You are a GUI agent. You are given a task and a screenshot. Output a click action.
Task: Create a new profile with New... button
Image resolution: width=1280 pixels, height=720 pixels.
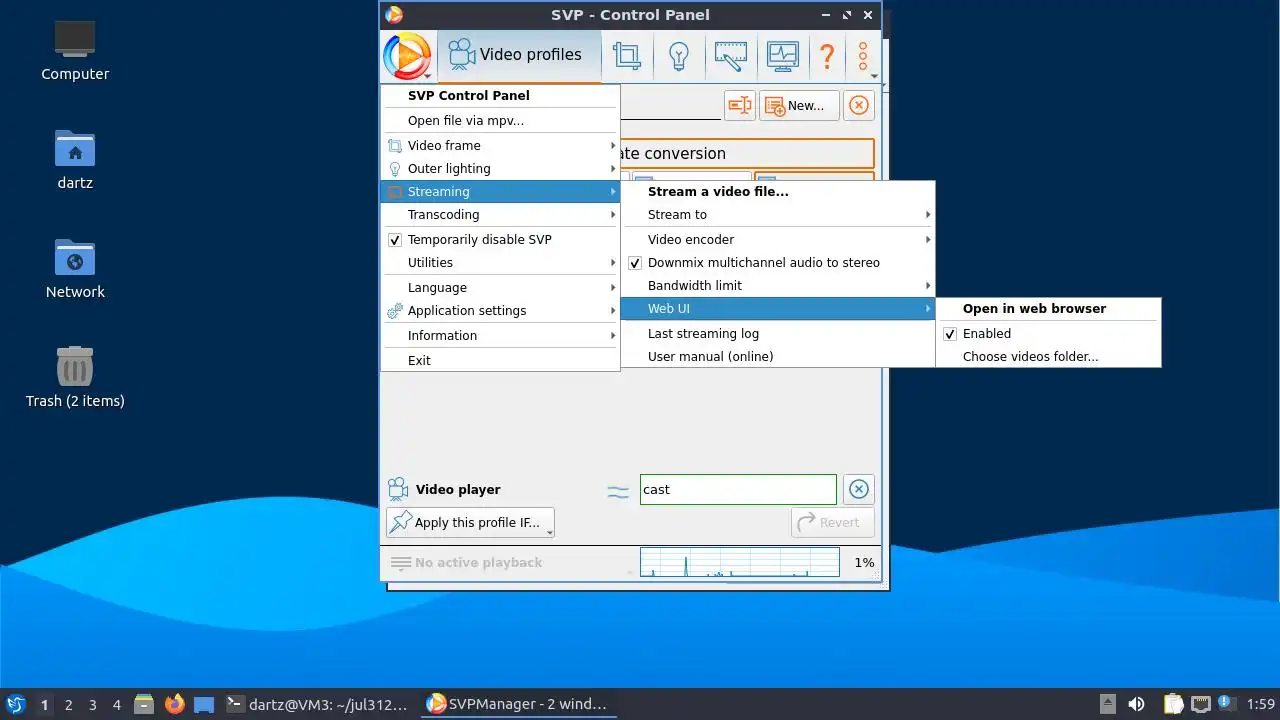799,105
